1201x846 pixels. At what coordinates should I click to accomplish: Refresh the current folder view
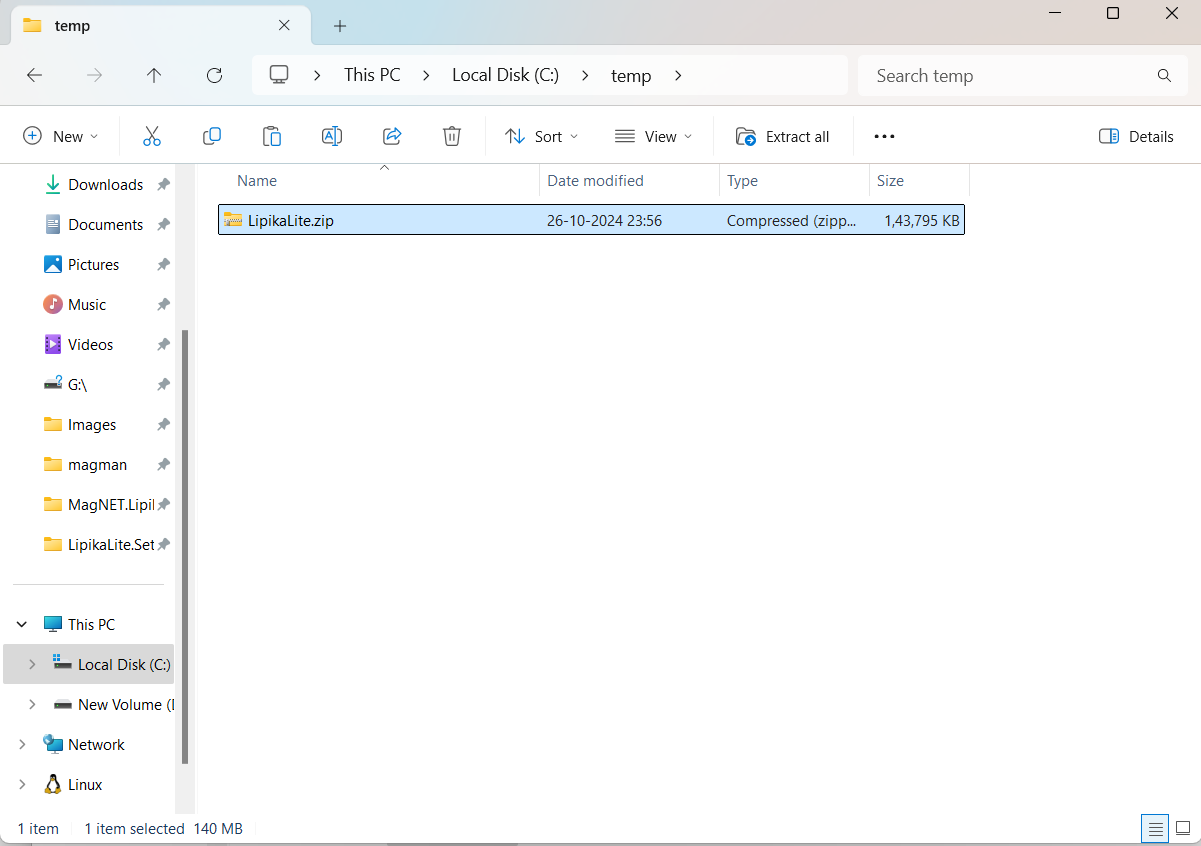[x=214, y=75]
